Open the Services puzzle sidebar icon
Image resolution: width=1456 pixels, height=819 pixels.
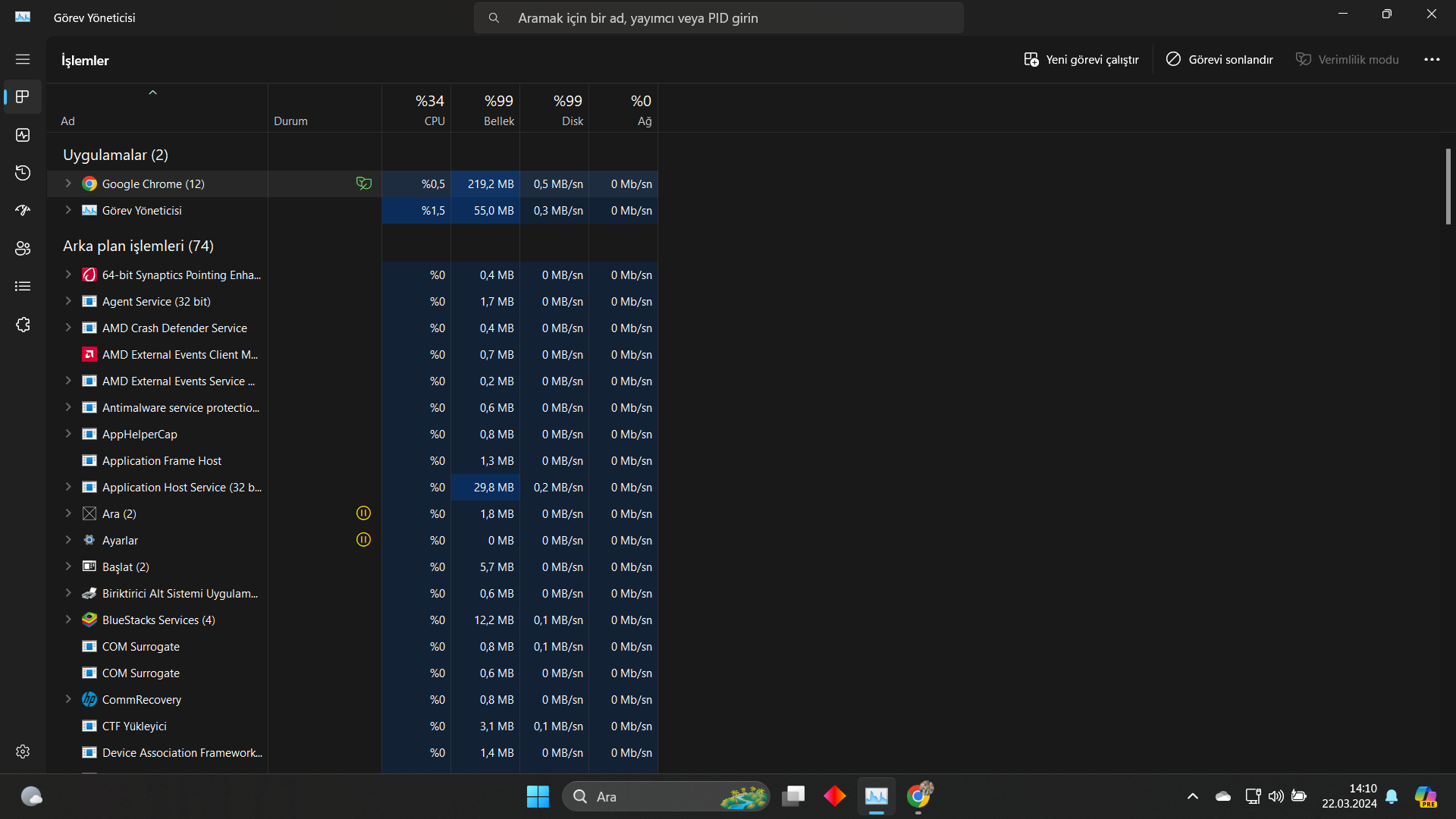coord(23,325)
